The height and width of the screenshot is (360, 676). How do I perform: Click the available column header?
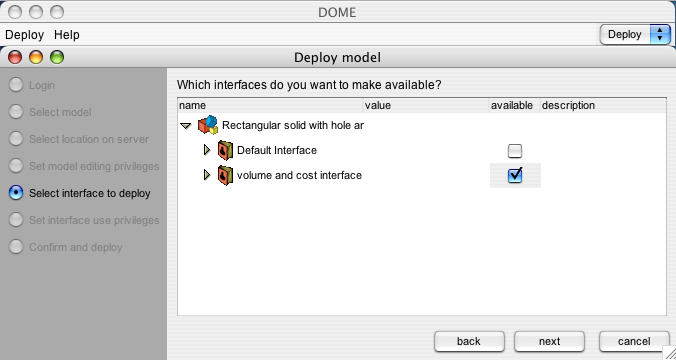point(515,106)
